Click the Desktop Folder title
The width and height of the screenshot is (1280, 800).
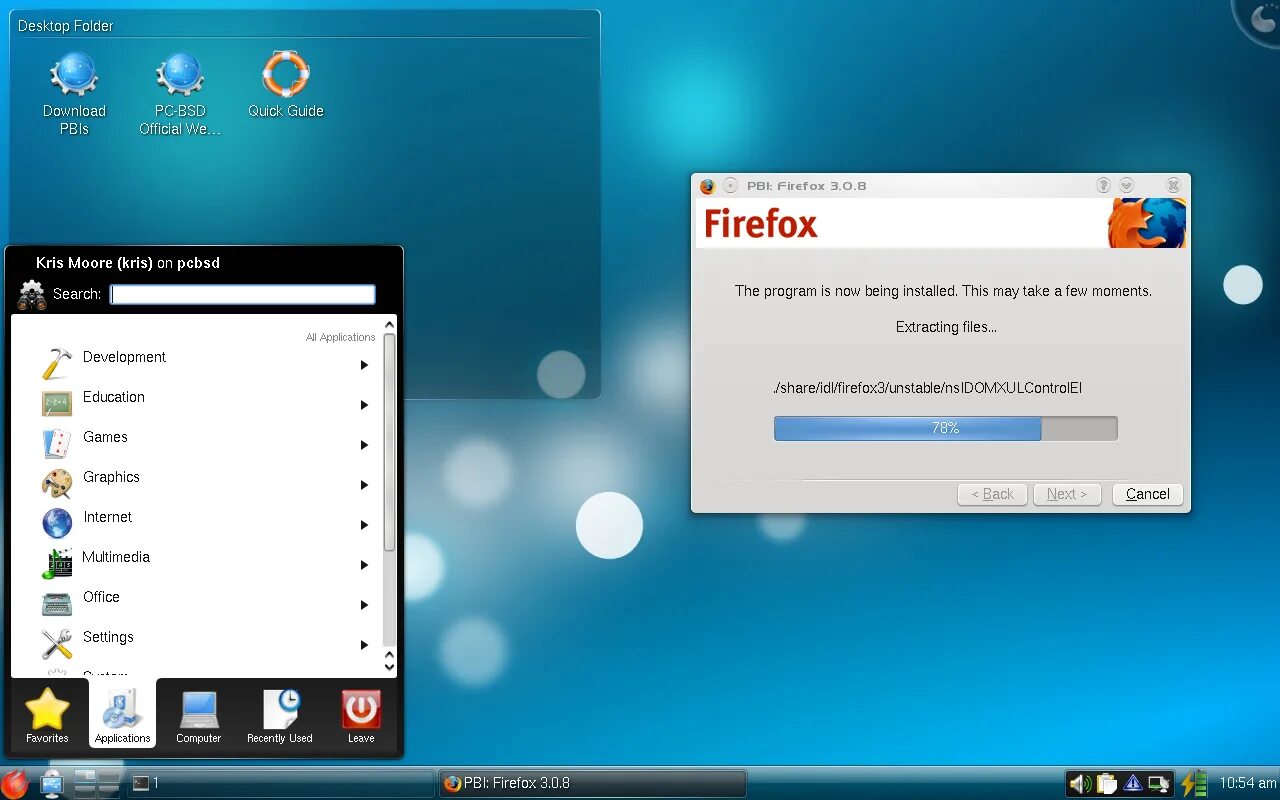pos(66,26)
